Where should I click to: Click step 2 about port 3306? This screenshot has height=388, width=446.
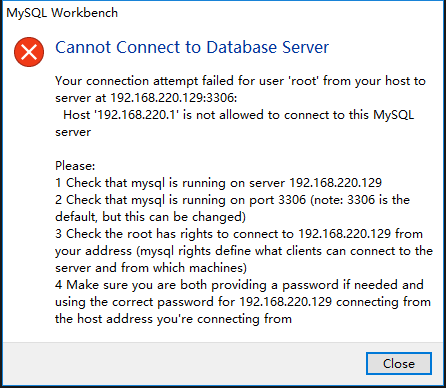[x=232, y=200]
